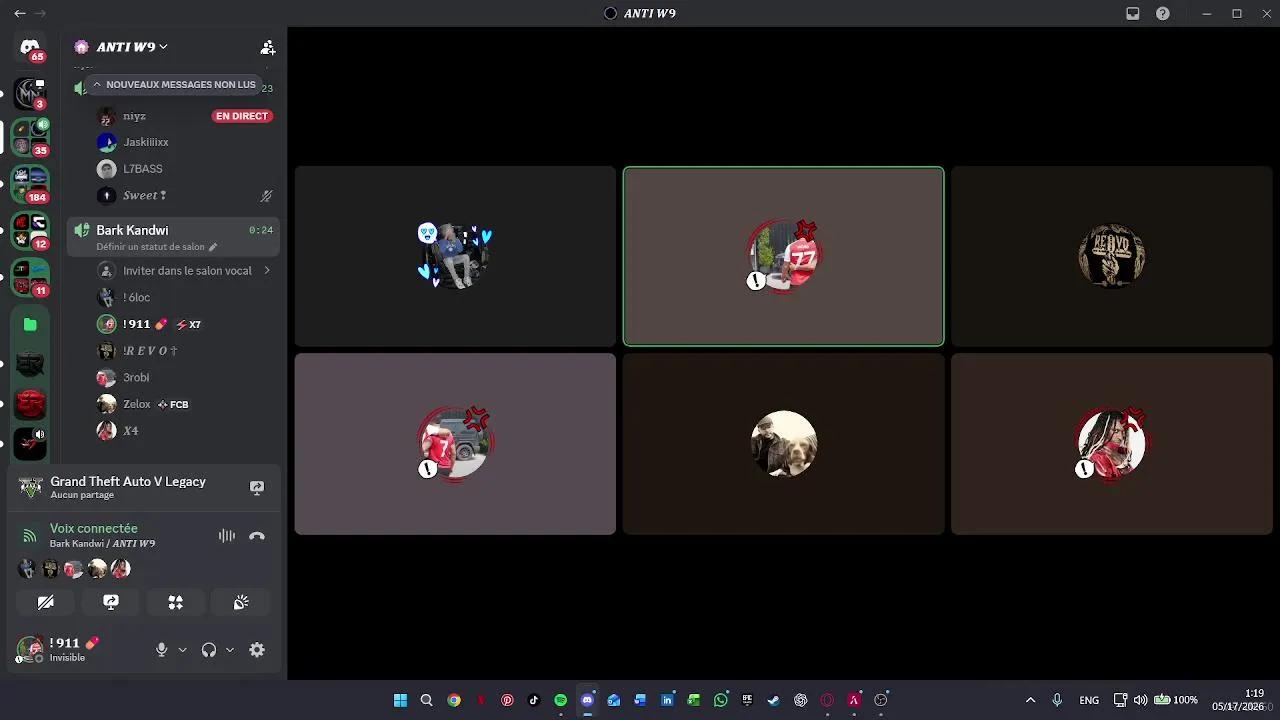Expand the microphone input options chevron

(182, 650)
